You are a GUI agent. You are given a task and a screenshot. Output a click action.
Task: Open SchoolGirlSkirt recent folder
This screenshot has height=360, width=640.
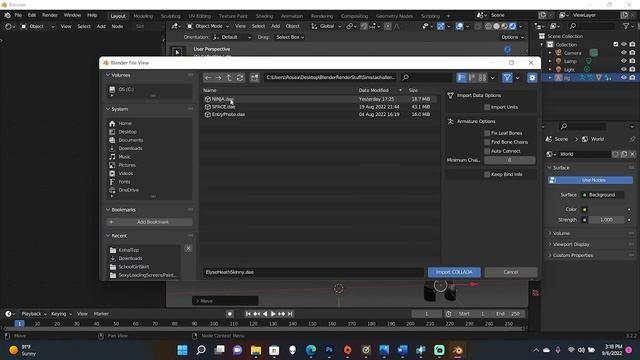coord(133,267)
